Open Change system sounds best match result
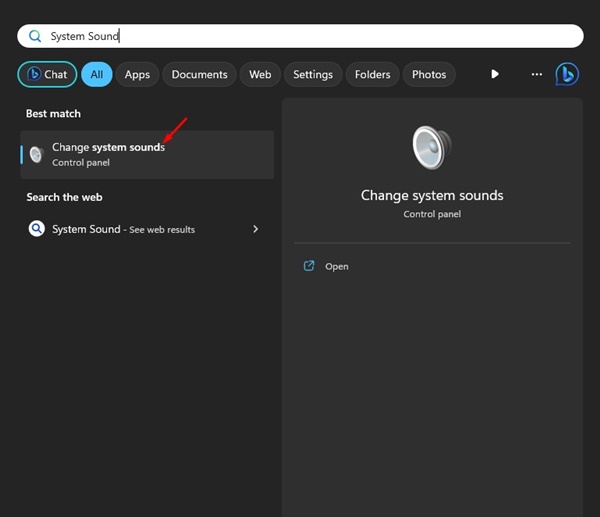Image resolution: width=600 pixels, height=517 pixels. tap(147, 155)
